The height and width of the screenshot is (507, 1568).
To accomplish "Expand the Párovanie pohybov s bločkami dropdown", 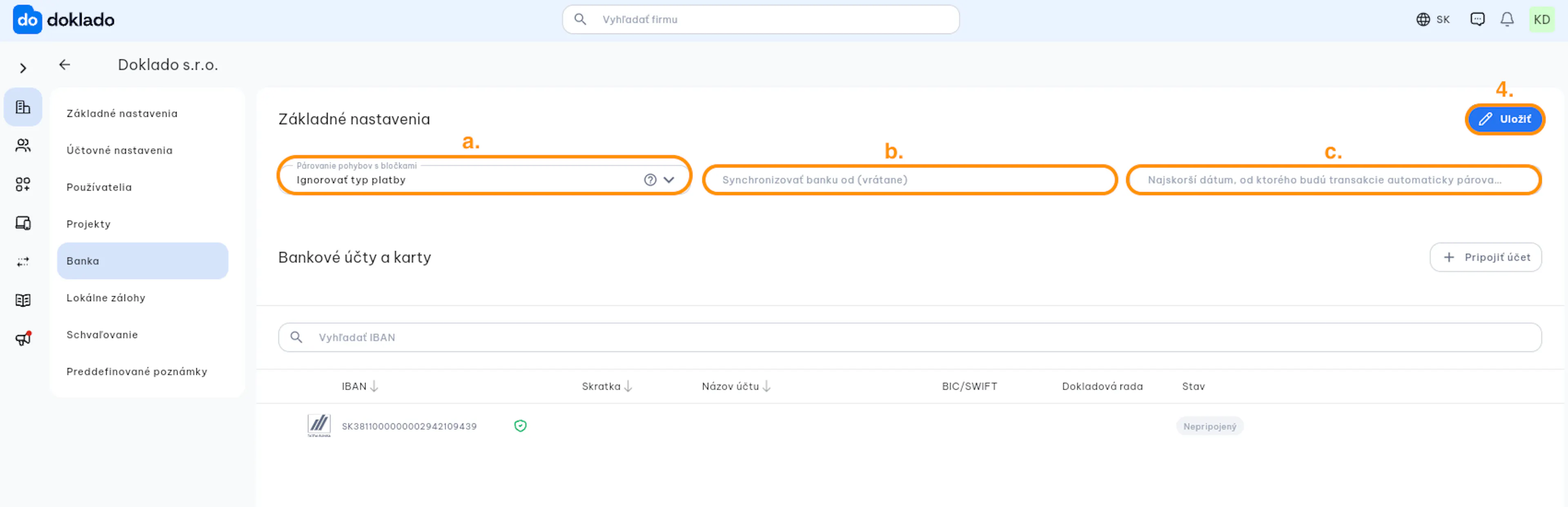I will click(x=669, y=179).
